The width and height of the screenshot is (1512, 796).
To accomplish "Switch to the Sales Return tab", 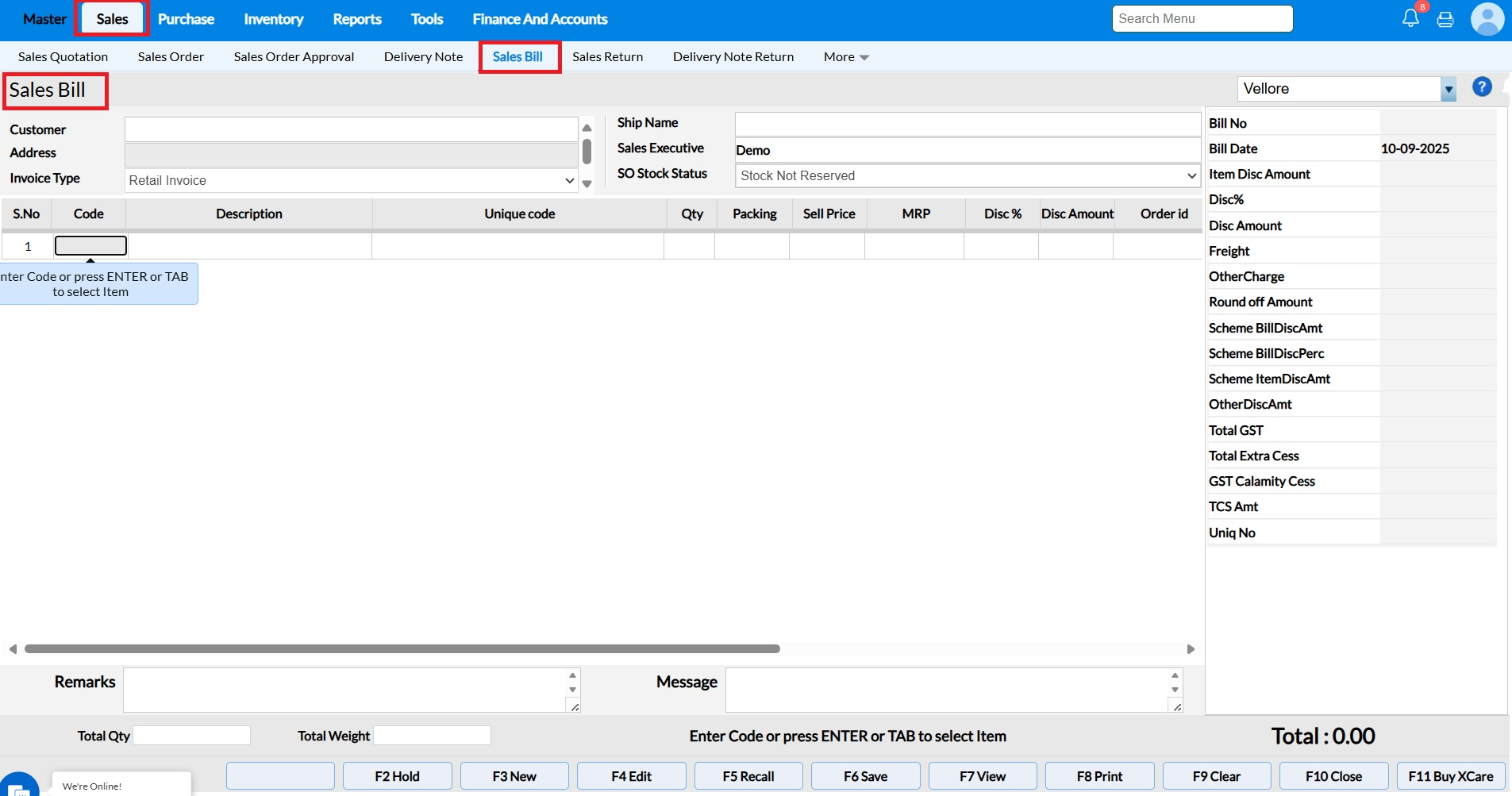I will coord(607,57).
